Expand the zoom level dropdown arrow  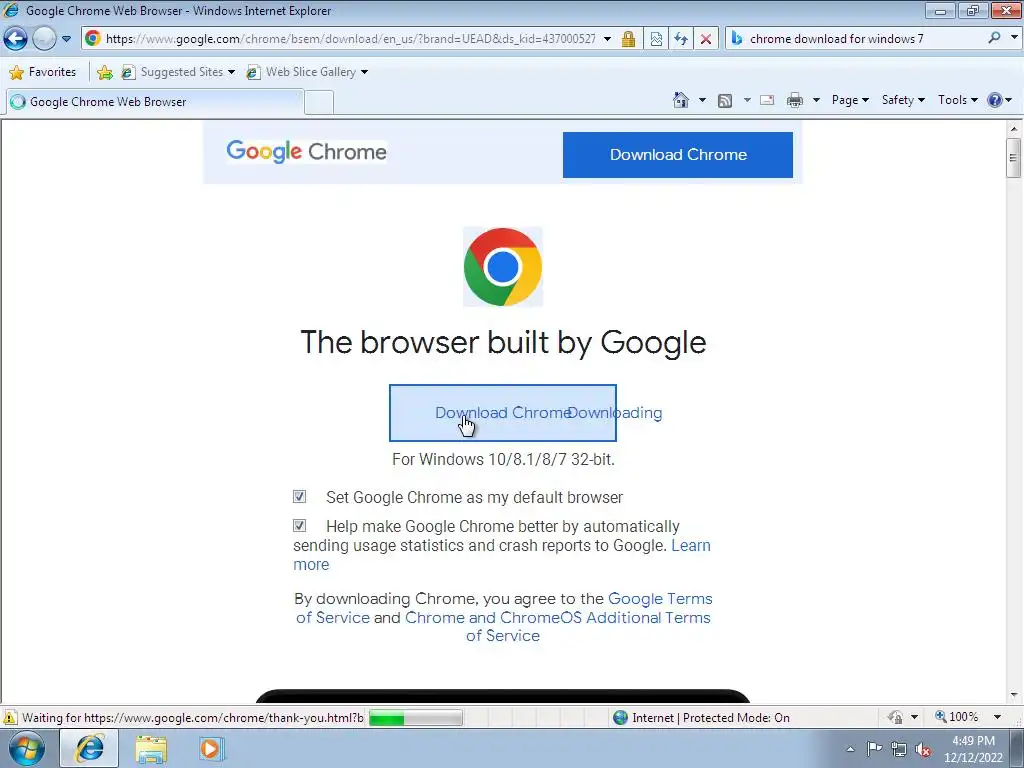pos(997,717)
